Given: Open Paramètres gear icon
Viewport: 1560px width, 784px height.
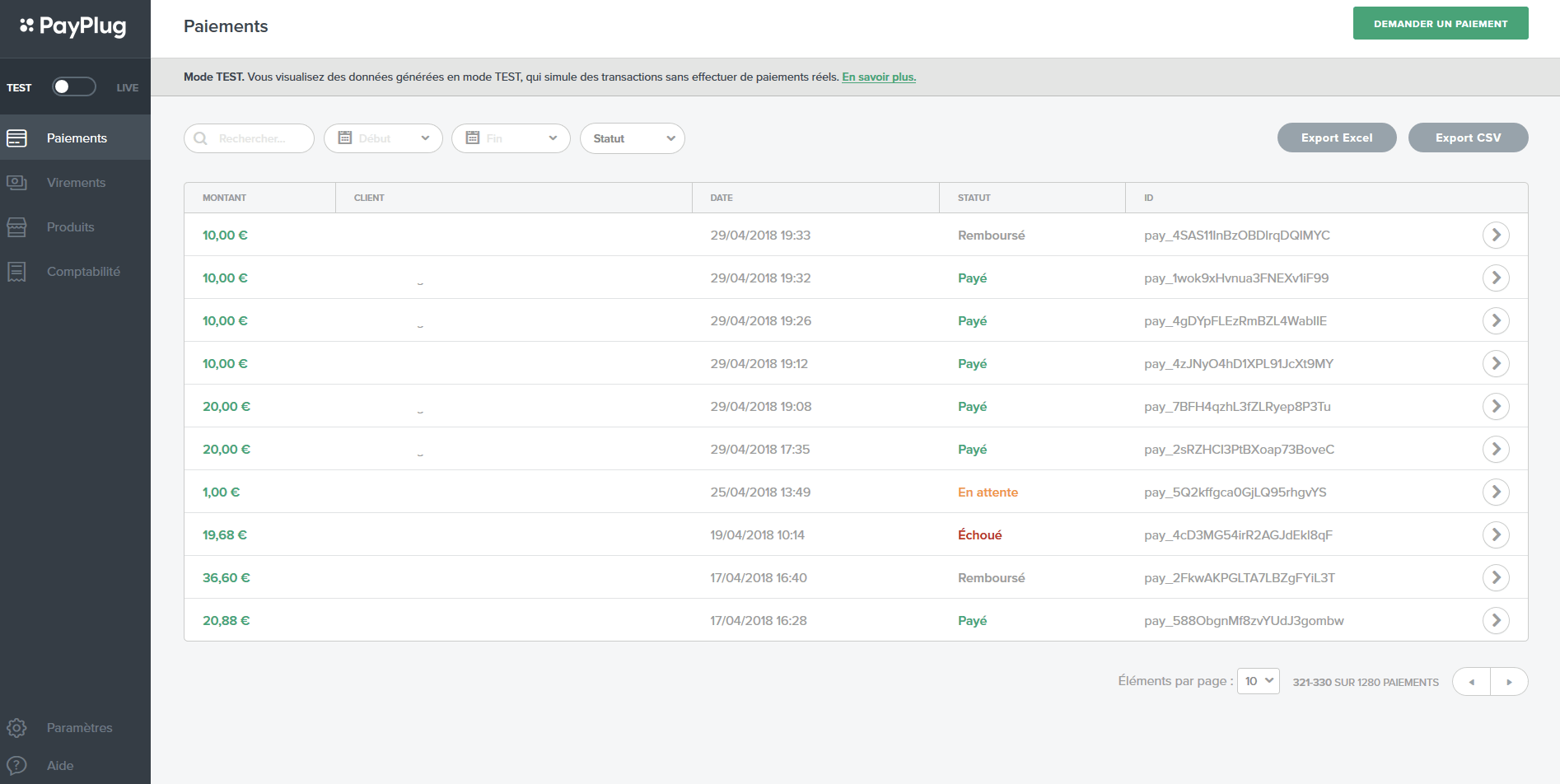Looking at the screenshot, I should pos(16,728).
